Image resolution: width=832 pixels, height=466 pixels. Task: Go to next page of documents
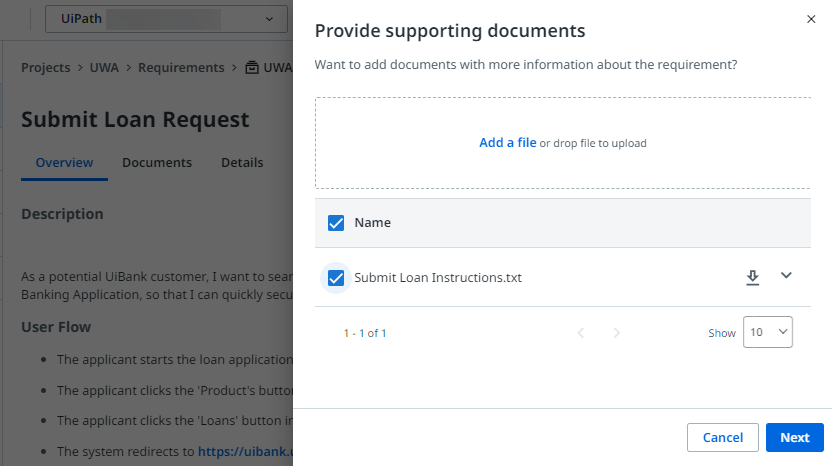(x=616, y=333)
